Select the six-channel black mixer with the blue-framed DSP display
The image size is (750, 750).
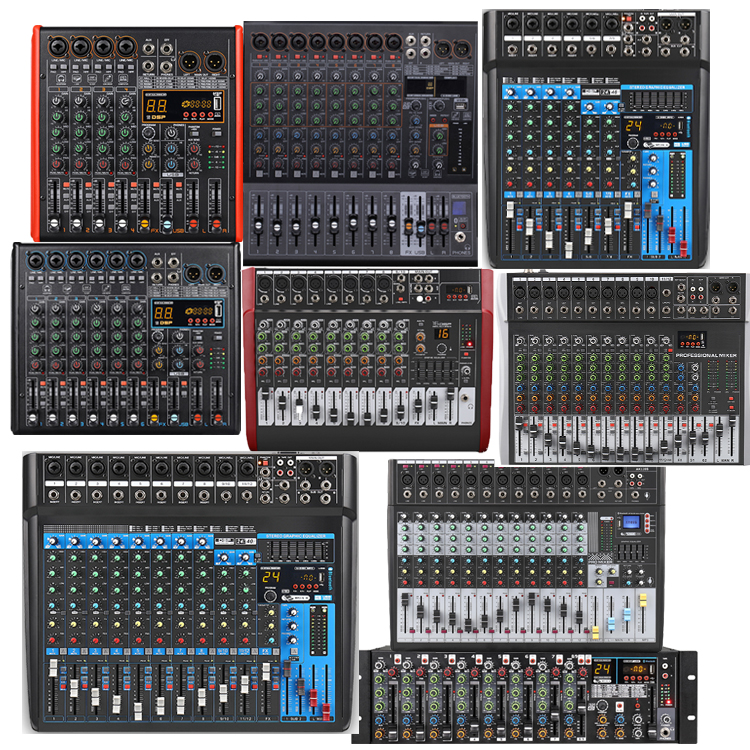tap(126, 339)
